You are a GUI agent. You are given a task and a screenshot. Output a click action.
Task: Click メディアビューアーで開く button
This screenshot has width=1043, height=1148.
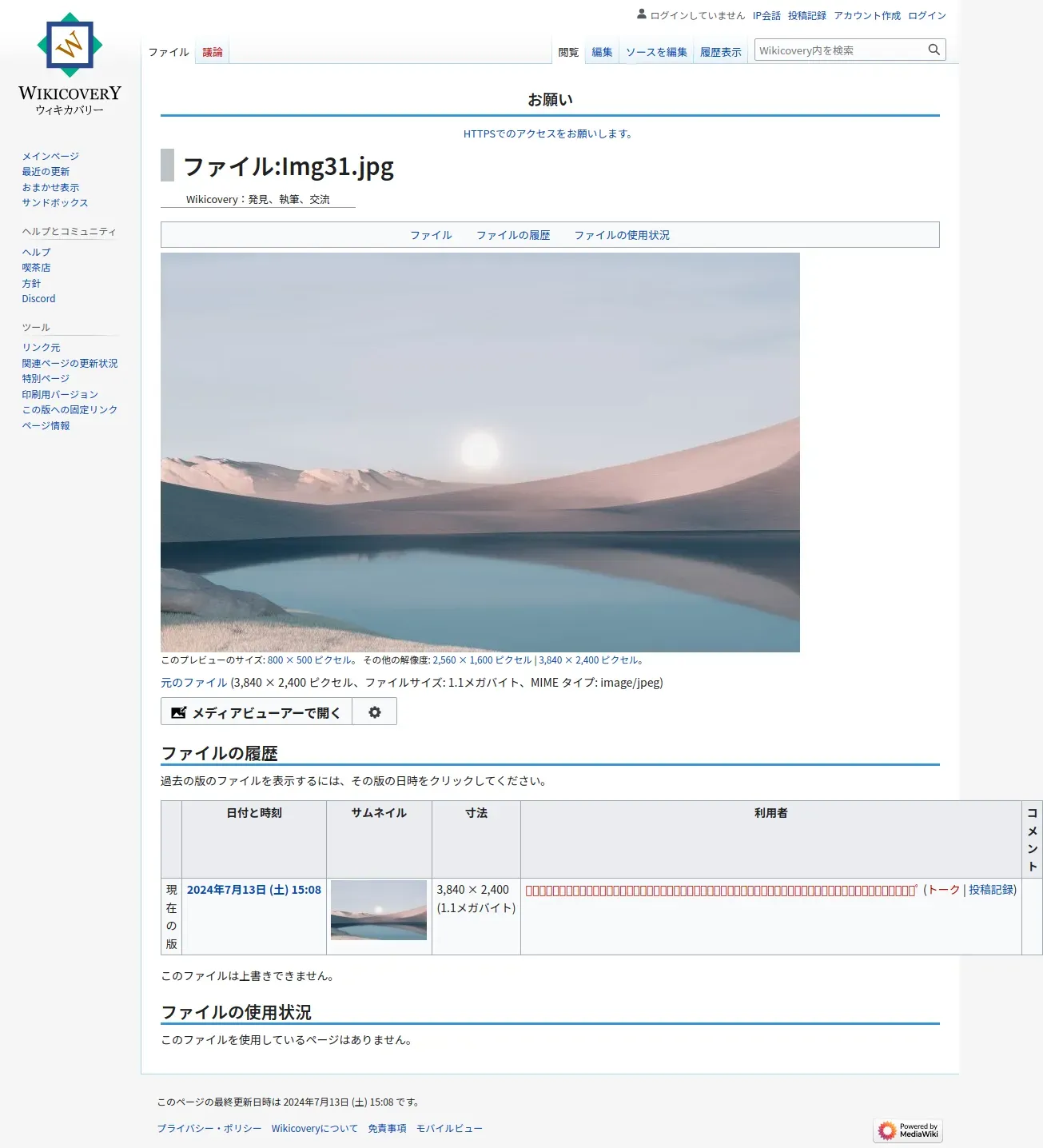(x=257, y=712)
